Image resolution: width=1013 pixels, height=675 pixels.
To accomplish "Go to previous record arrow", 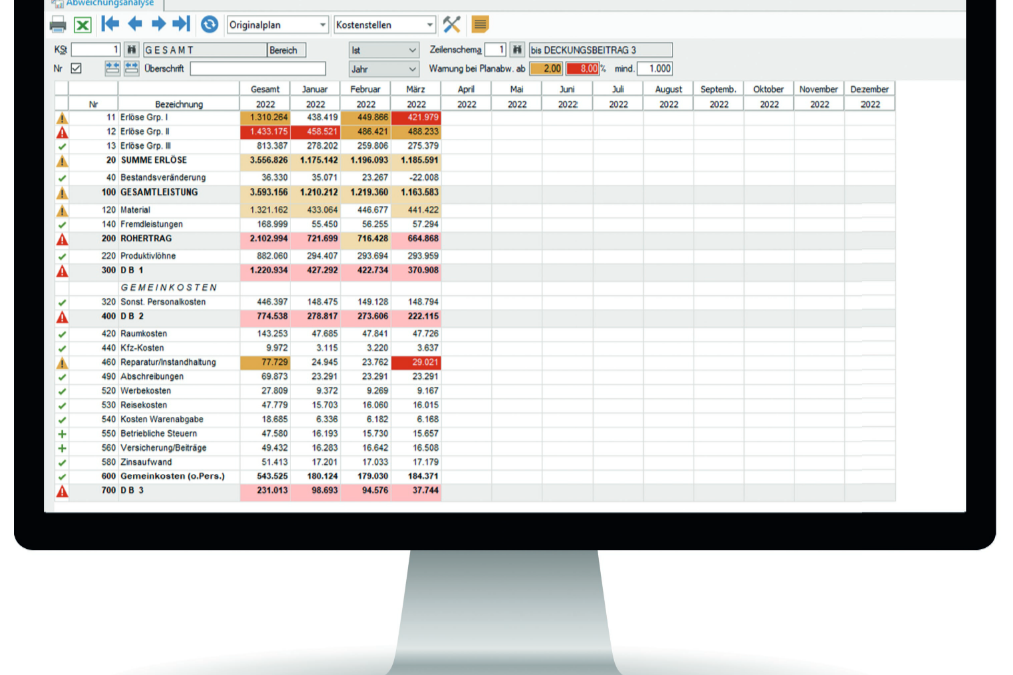I will [134, 24].
